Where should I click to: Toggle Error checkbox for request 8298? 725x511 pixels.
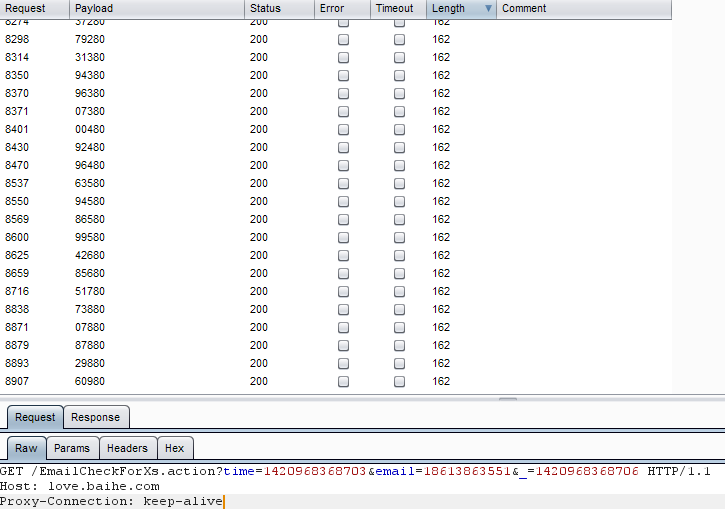343,40
